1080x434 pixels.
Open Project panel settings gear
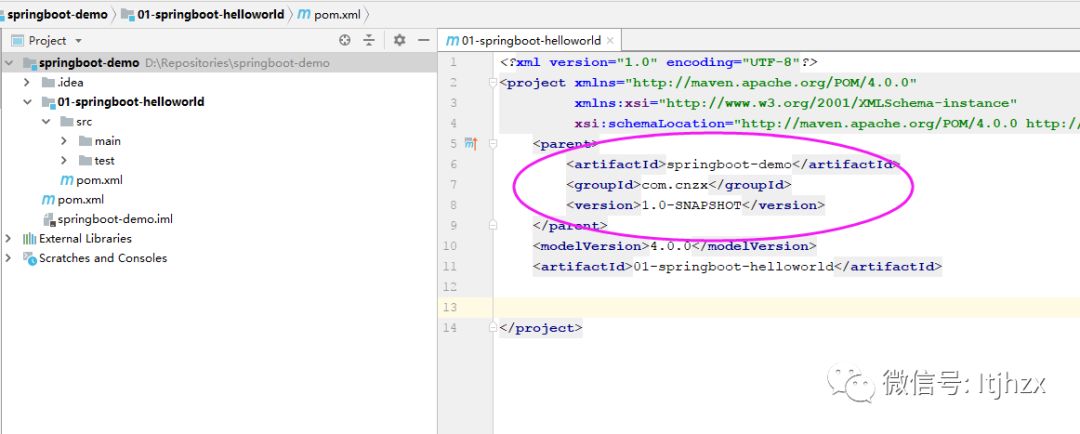coord(399,40)
